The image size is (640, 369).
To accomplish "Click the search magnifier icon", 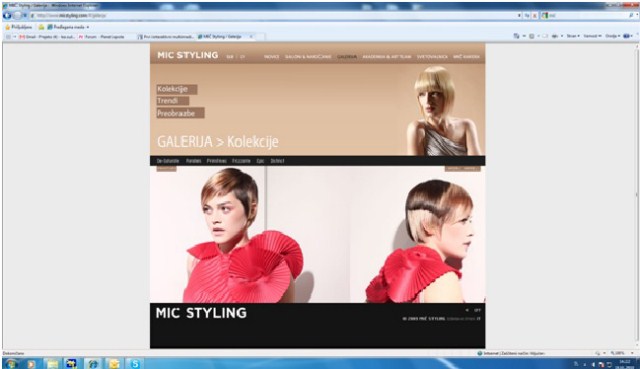I will click(631, 16).
